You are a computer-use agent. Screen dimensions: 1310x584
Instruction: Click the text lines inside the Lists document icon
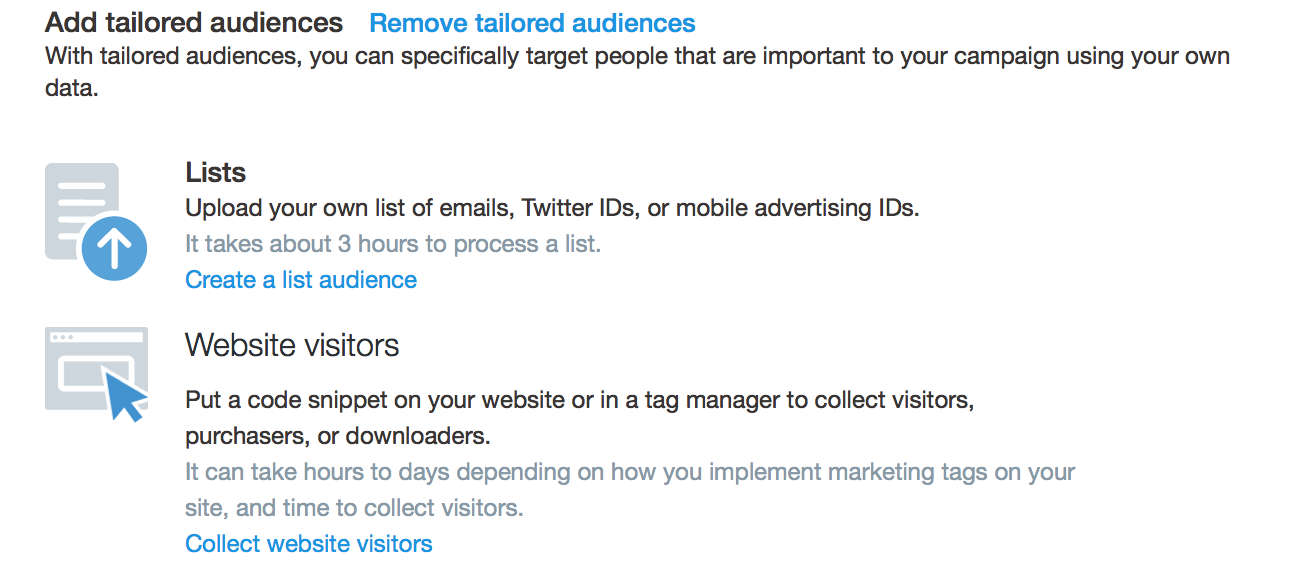pyautogui.click(x=81, y=204)
